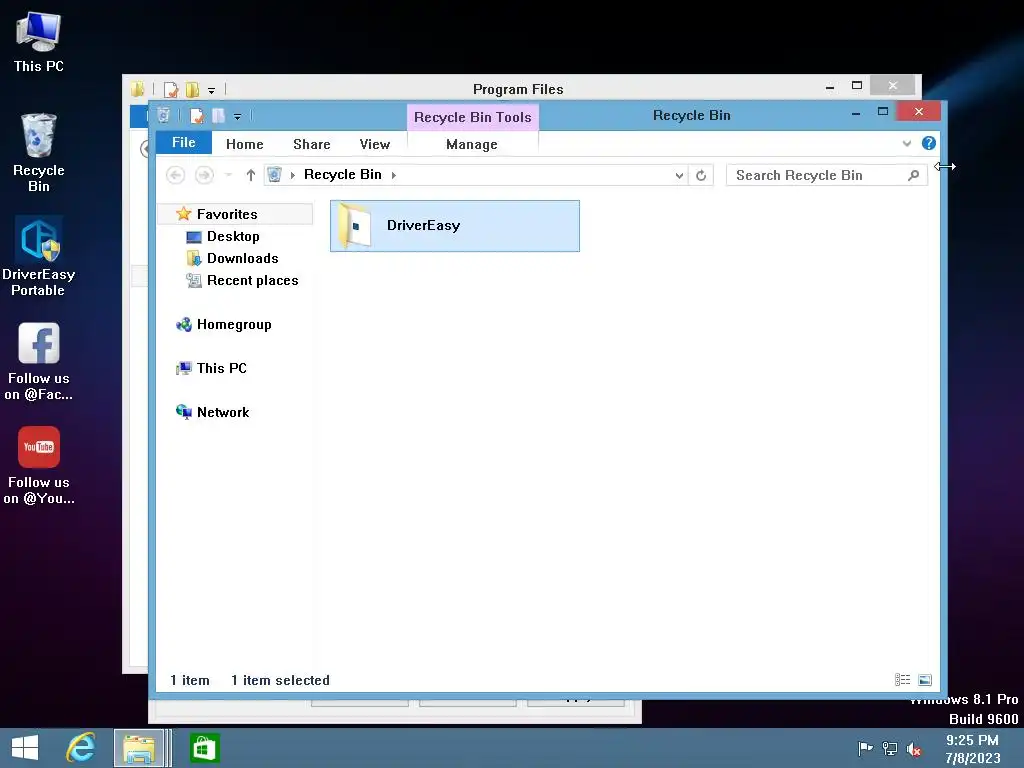This screenshot has width=1024, height=768.
Task: Click Recycle Bin system icon in title bar
Action: point(163,116)
